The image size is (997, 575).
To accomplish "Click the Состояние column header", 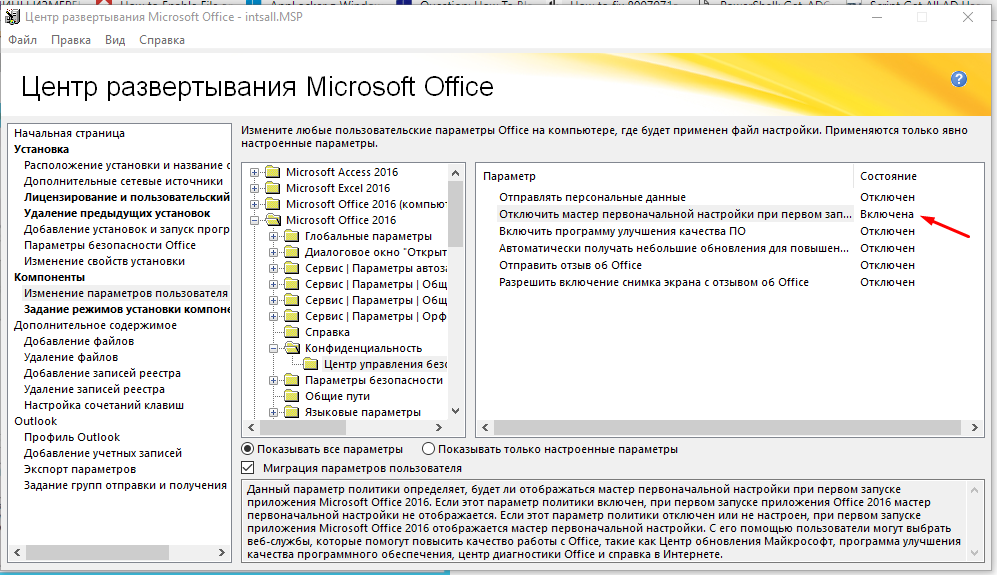I will 888,176.
